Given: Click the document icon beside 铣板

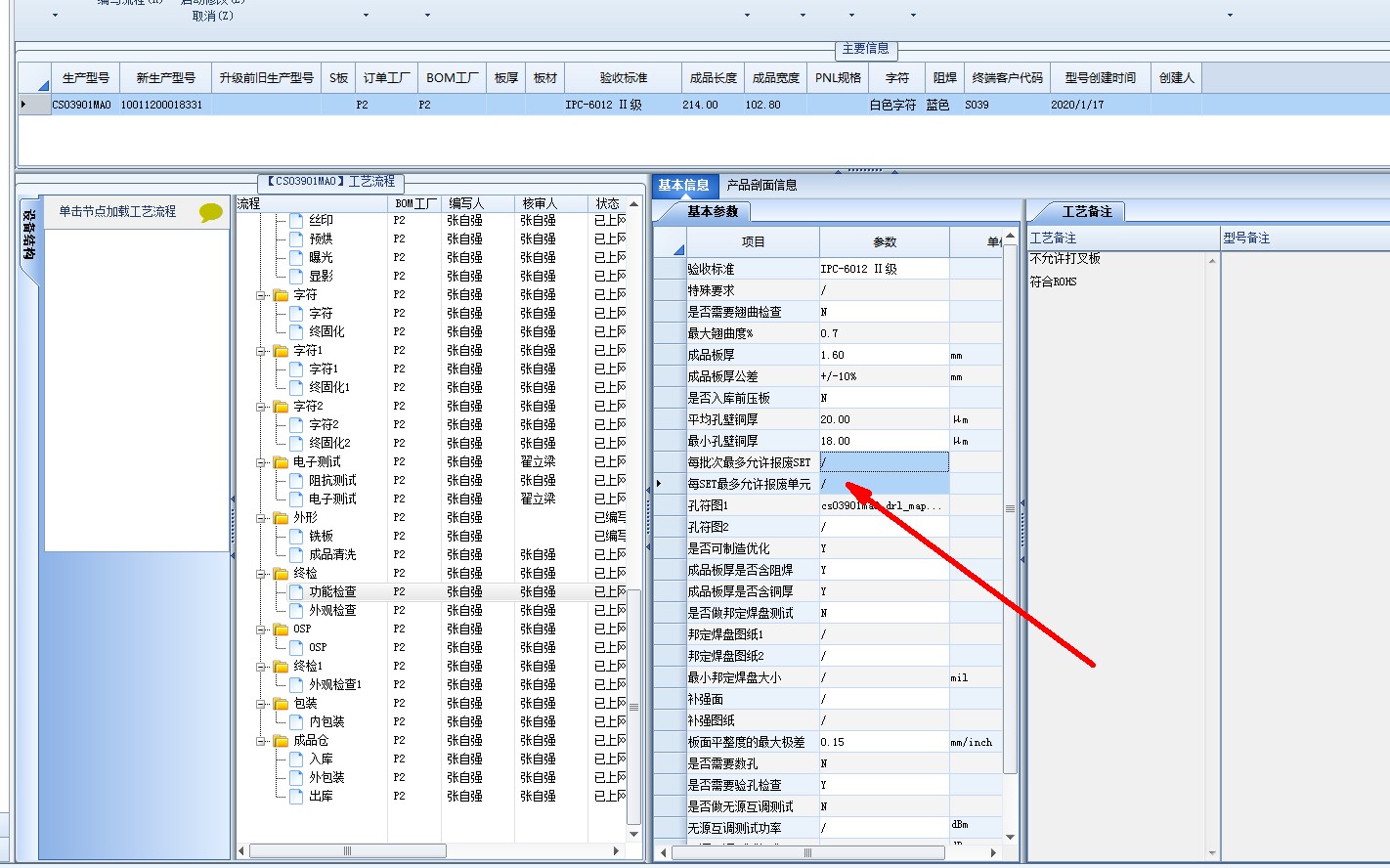Looking at the screenshot, I should point(296,537).
